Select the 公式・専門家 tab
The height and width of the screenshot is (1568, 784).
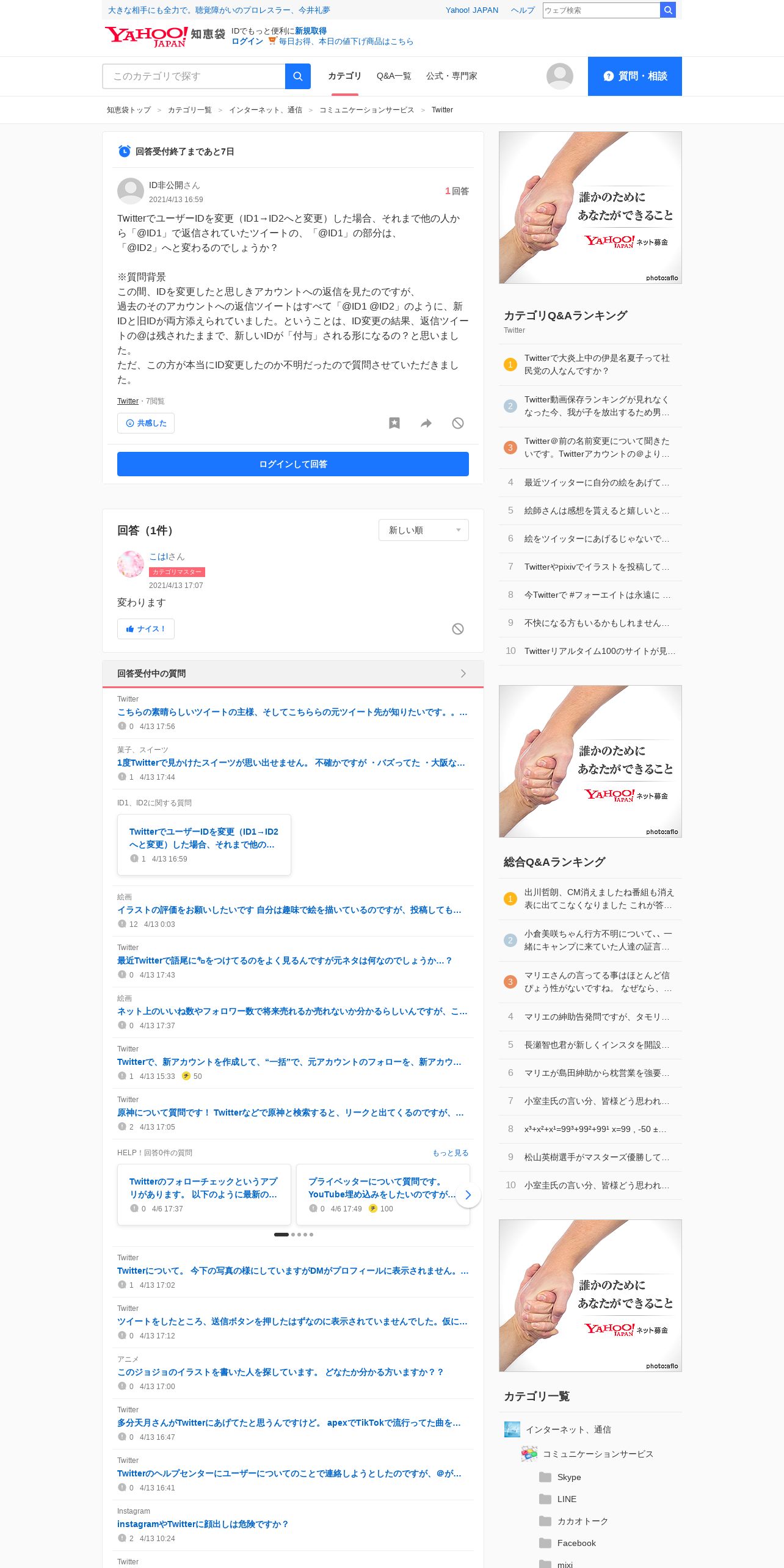pos(452,76)
